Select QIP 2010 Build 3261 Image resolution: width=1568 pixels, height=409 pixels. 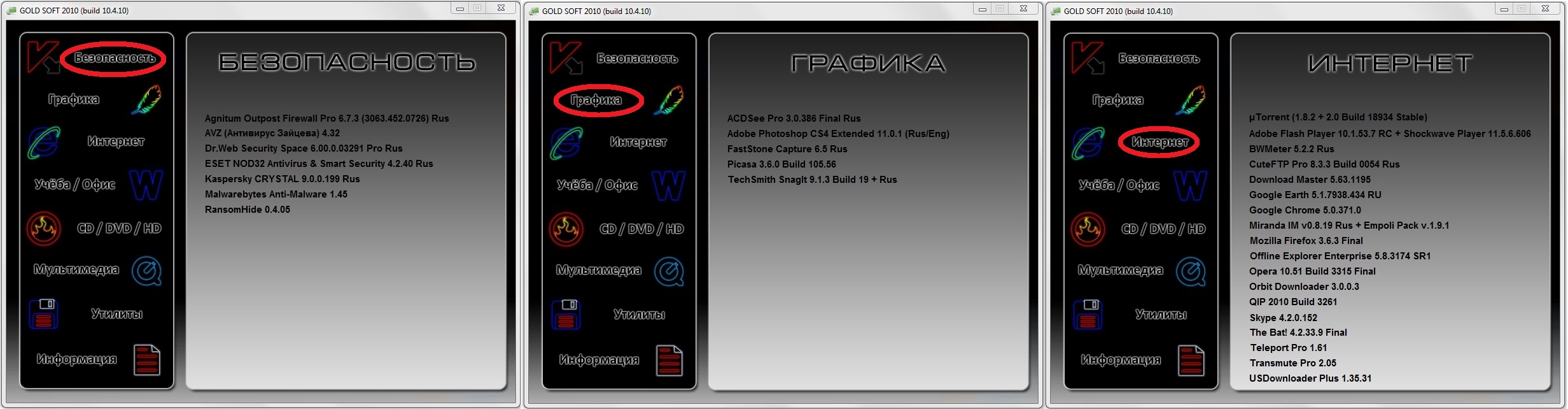point(1293,302)
